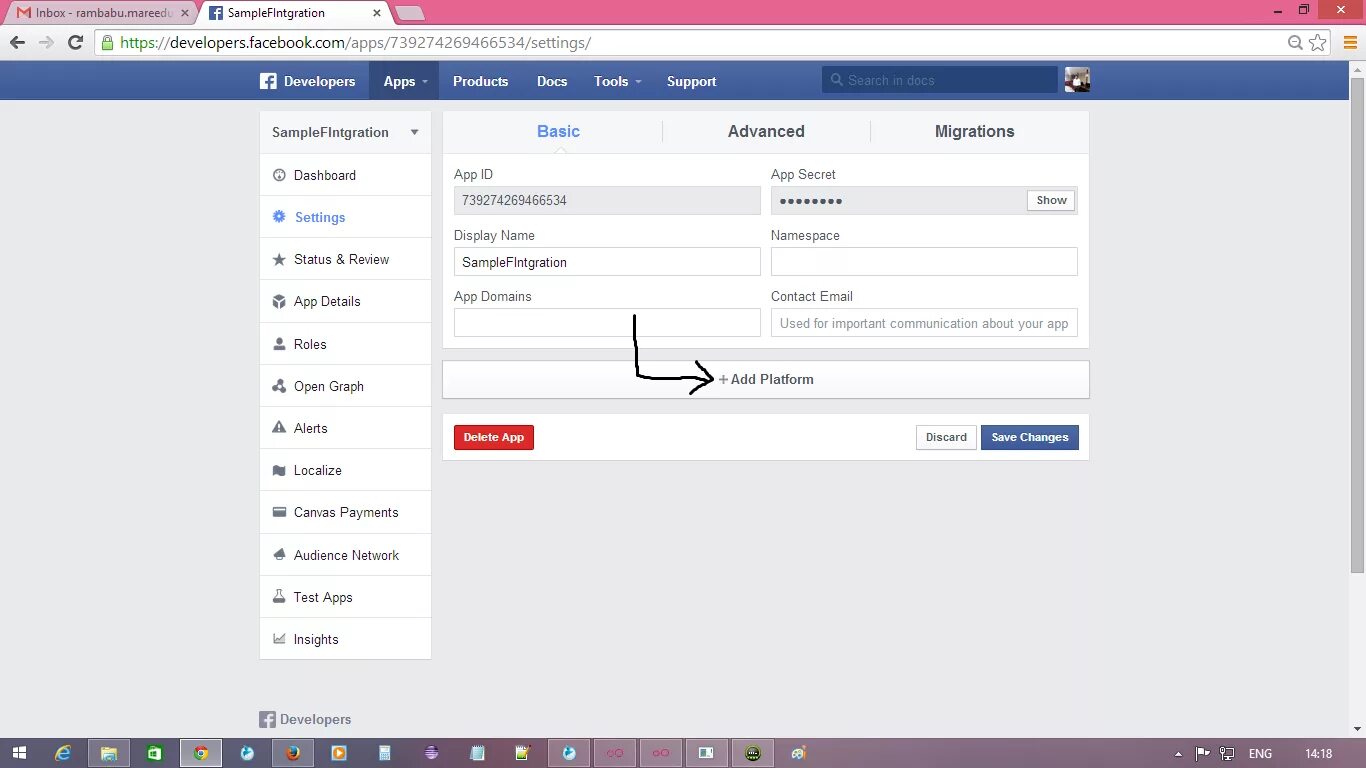Launch Internet Explorer from the taskbar
Viewport: 1366px width, 768px height.
[x=63, y=753]
